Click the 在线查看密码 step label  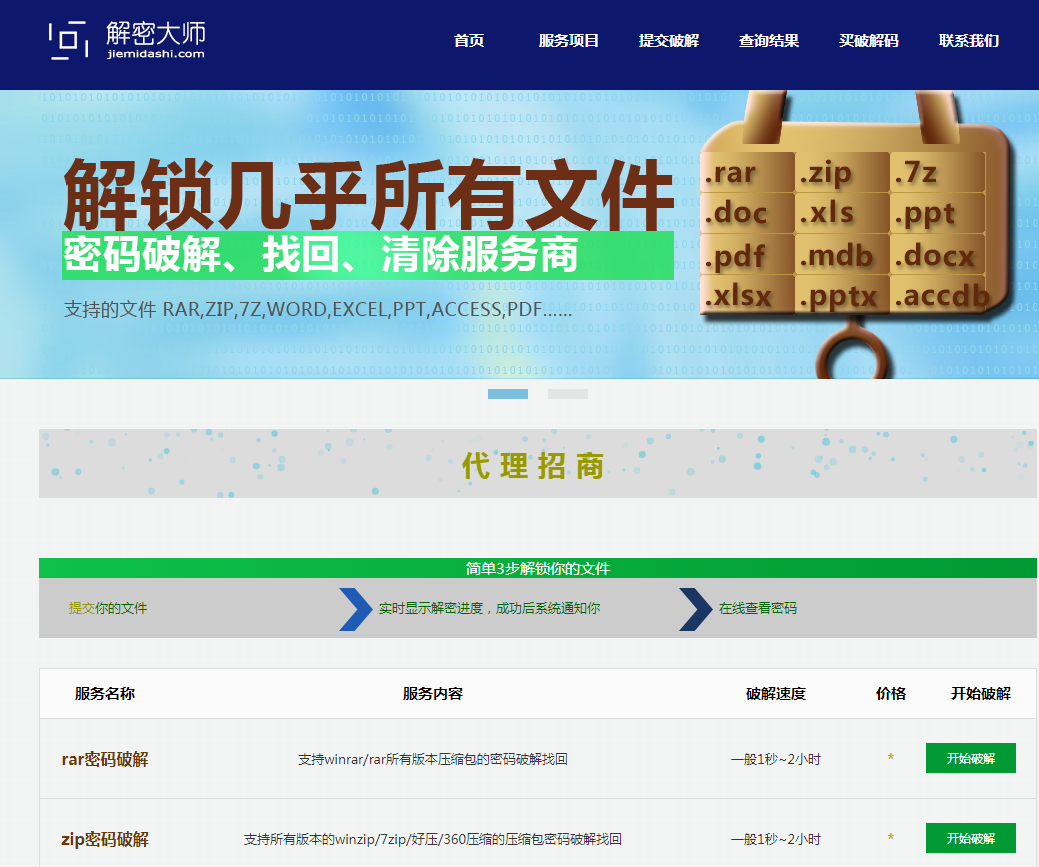tap(761, 607)
